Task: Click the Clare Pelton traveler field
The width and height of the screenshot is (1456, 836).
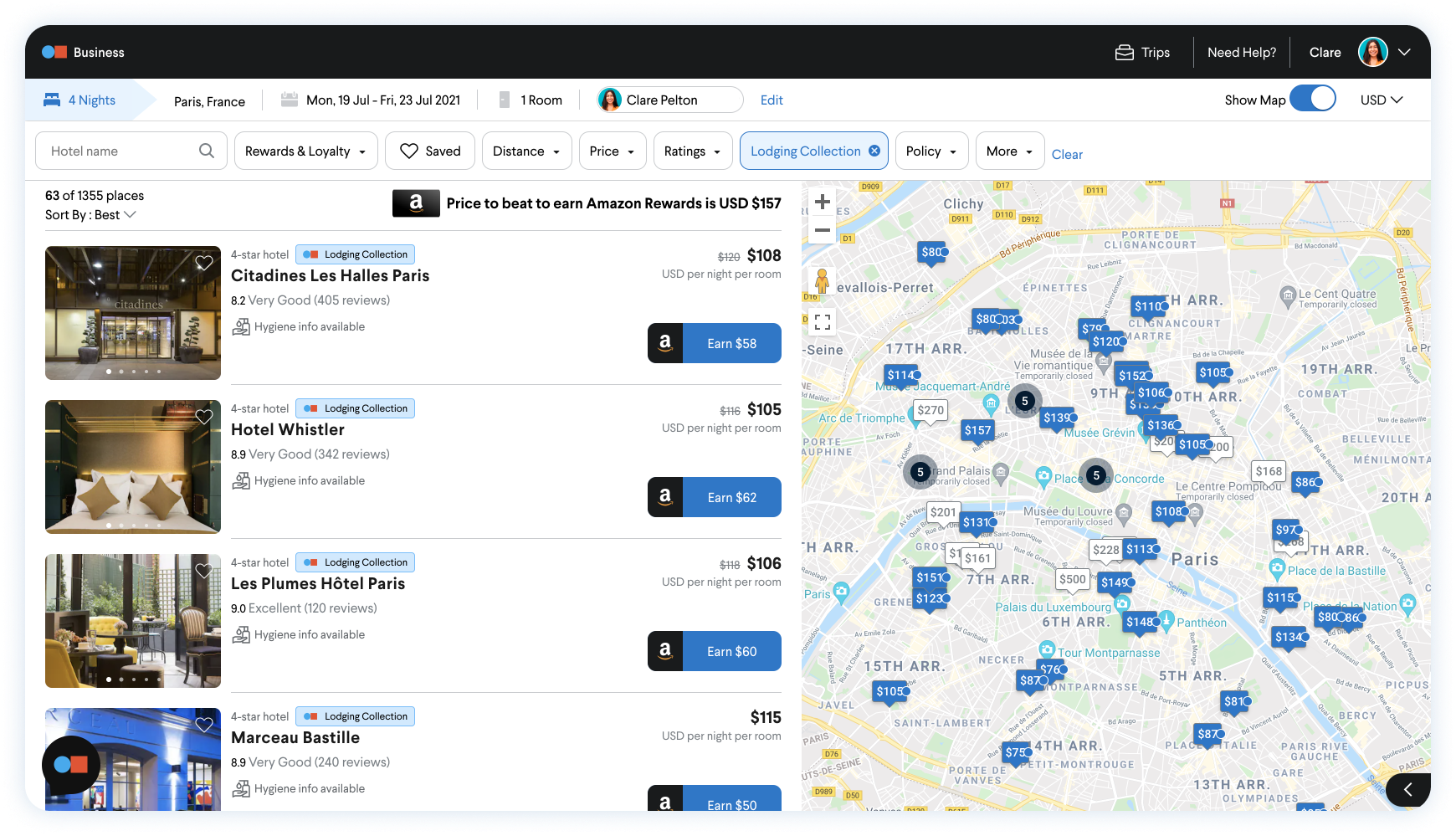Action: click(669, 100)
